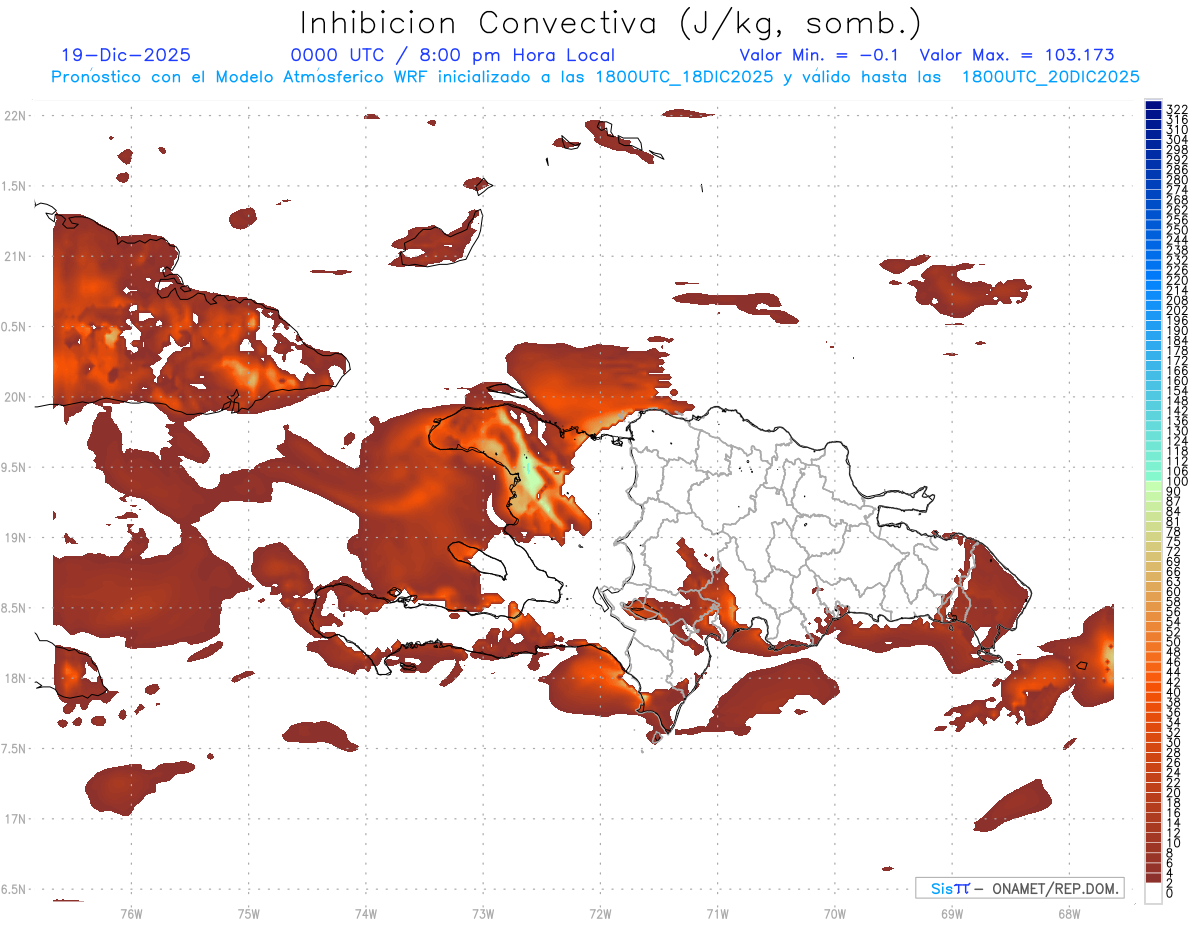Viewport: 1200px width, 927px height.
Task: Click the '68W' longitude label
Action: [1069, 913]
